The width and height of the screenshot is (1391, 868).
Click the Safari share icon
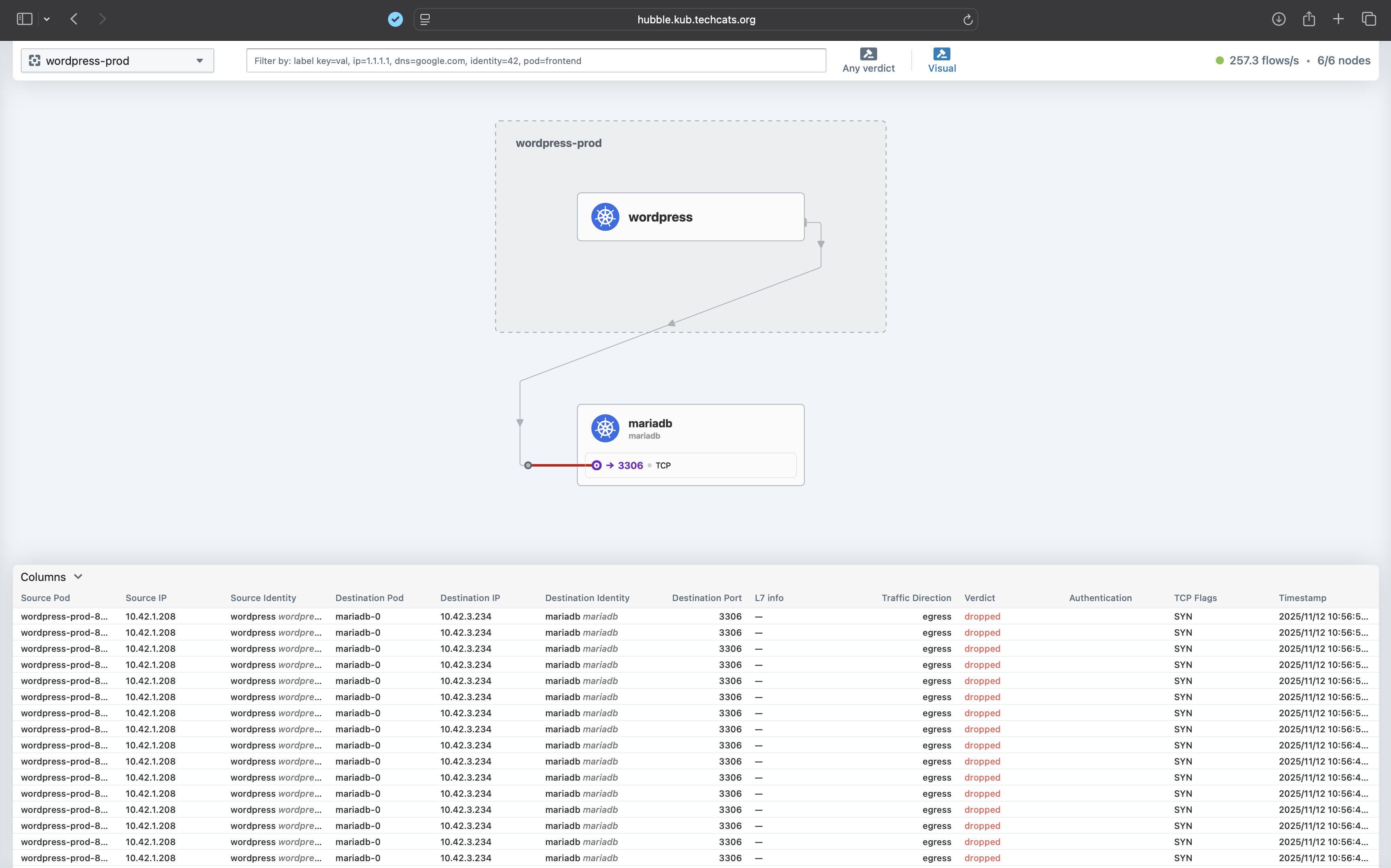click(x=1309, y=19)
